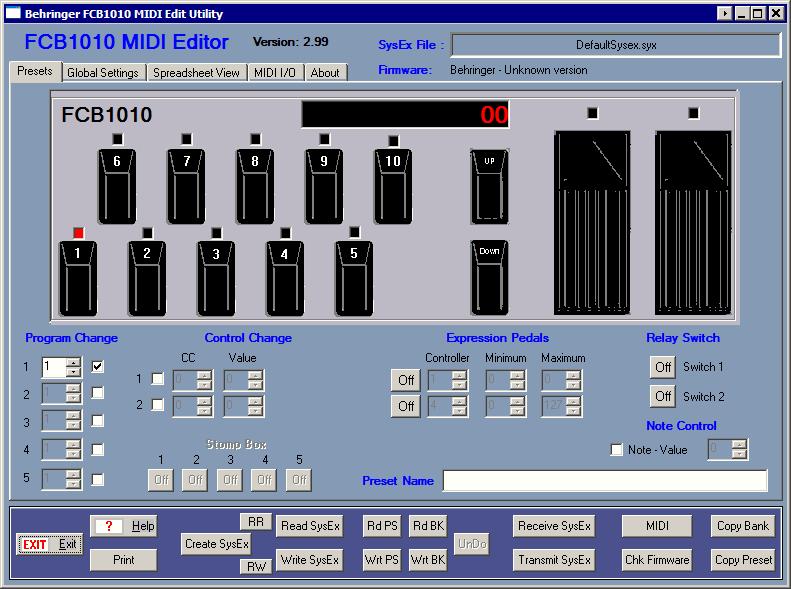791x589 pixels.
Task: Select footswitch pedal 6
Action: click(x=117, y=186)
